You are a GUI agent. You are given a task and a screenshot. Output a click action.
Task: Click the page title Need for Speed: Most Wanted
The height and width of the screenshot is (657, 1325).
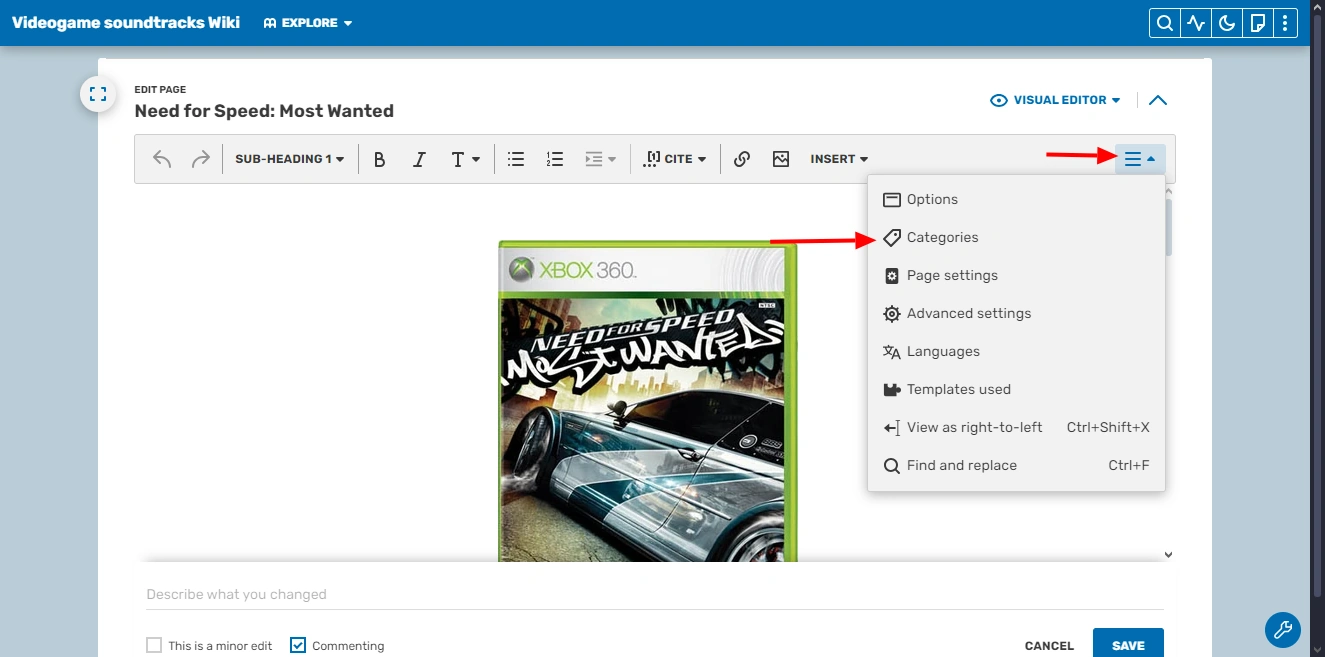tap(264, 111)
